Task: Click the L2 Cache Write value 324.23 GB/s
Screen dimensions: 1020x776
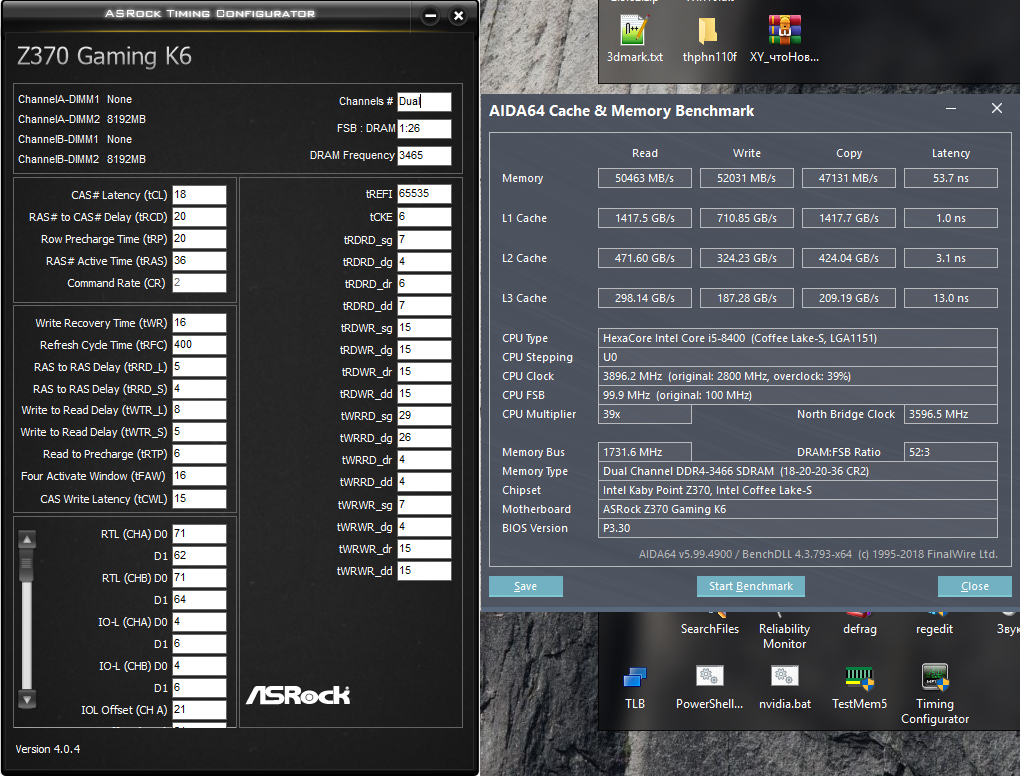Action: pyautogui.click(x=747, y=258)
